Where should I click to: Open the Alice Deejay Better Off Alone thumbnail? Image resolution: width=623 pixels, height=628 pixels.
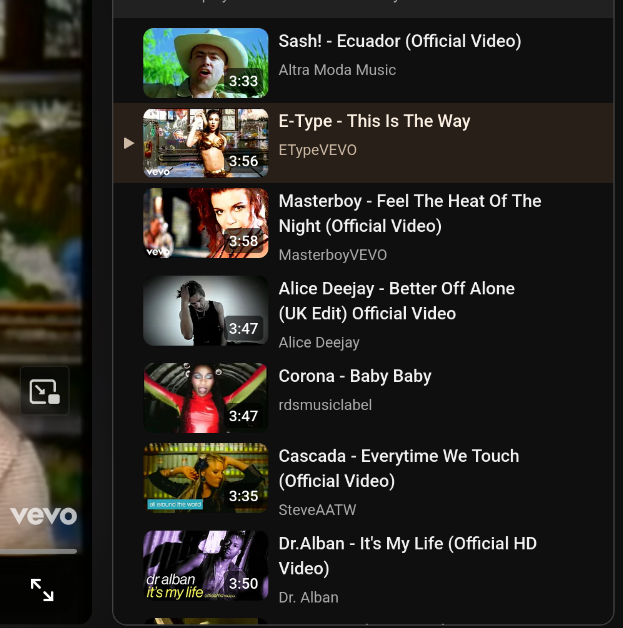[x=205, y=310]
